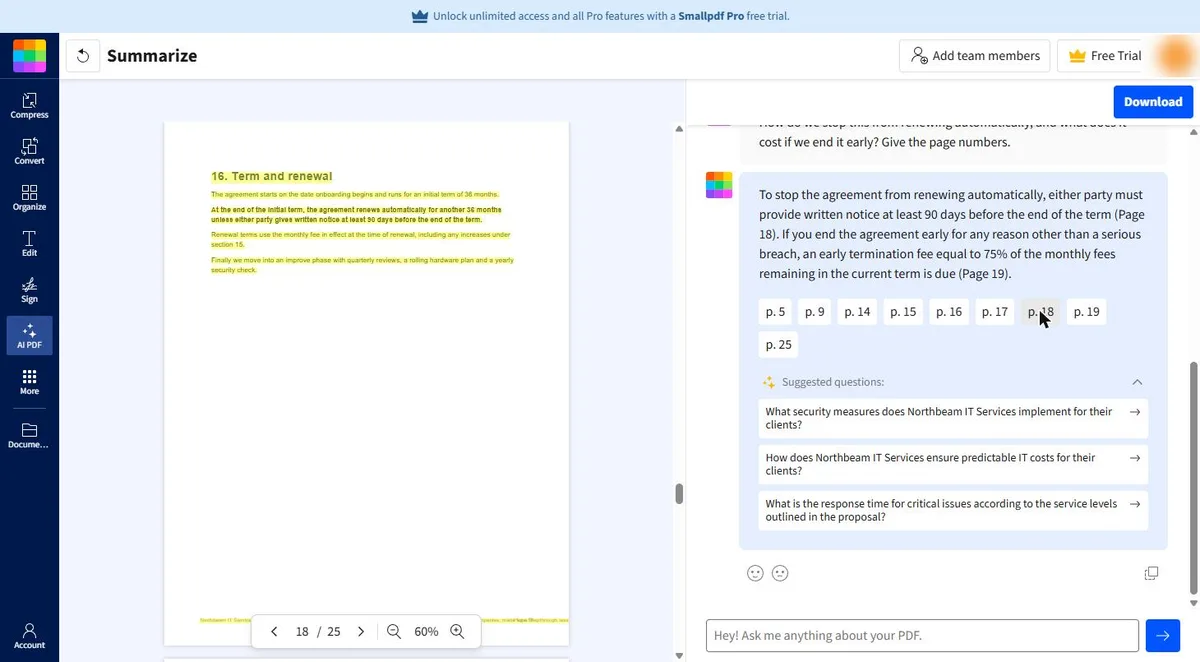Click the Smallpdf colorful logo
Image resolution: width=1200 pixels, height=662 pixels.
click(29, 56)
